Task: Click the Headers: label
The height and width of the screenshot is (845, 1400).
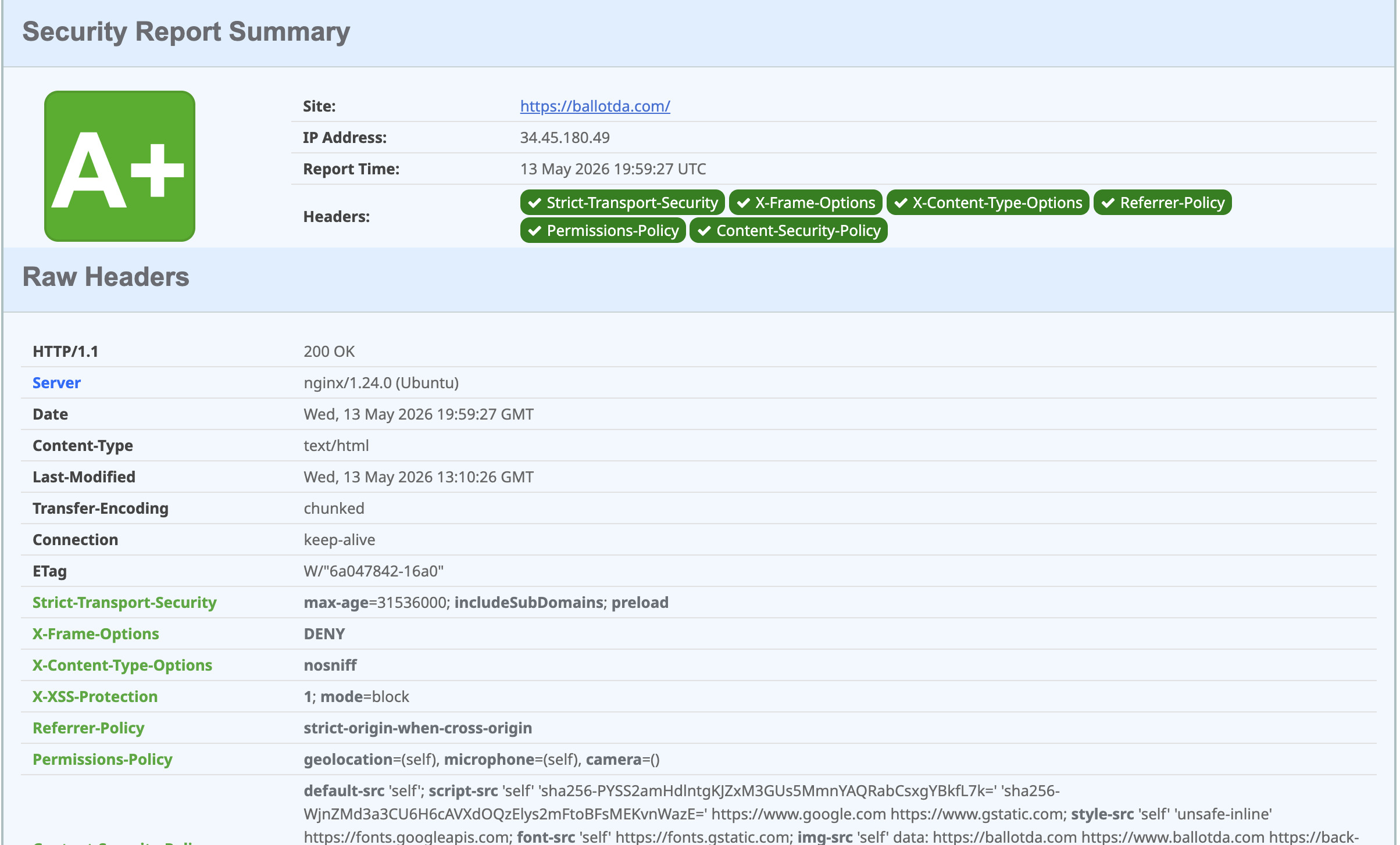Action: (336, 217)
